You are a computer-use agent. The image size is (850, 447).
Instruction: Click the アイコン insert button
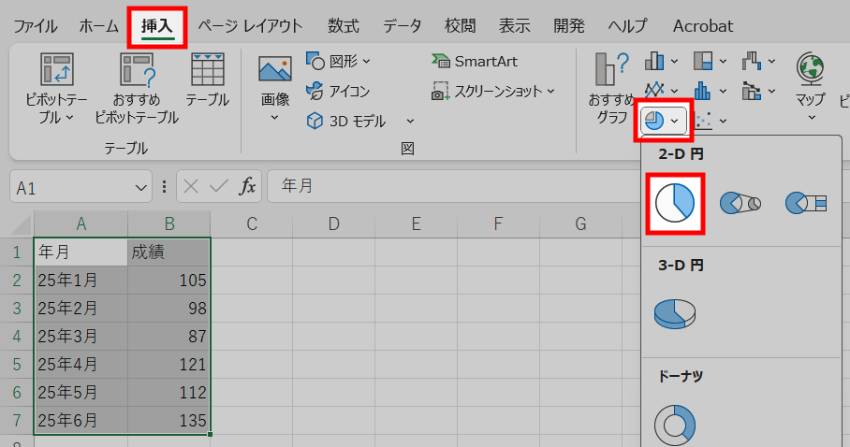(338, 91)
